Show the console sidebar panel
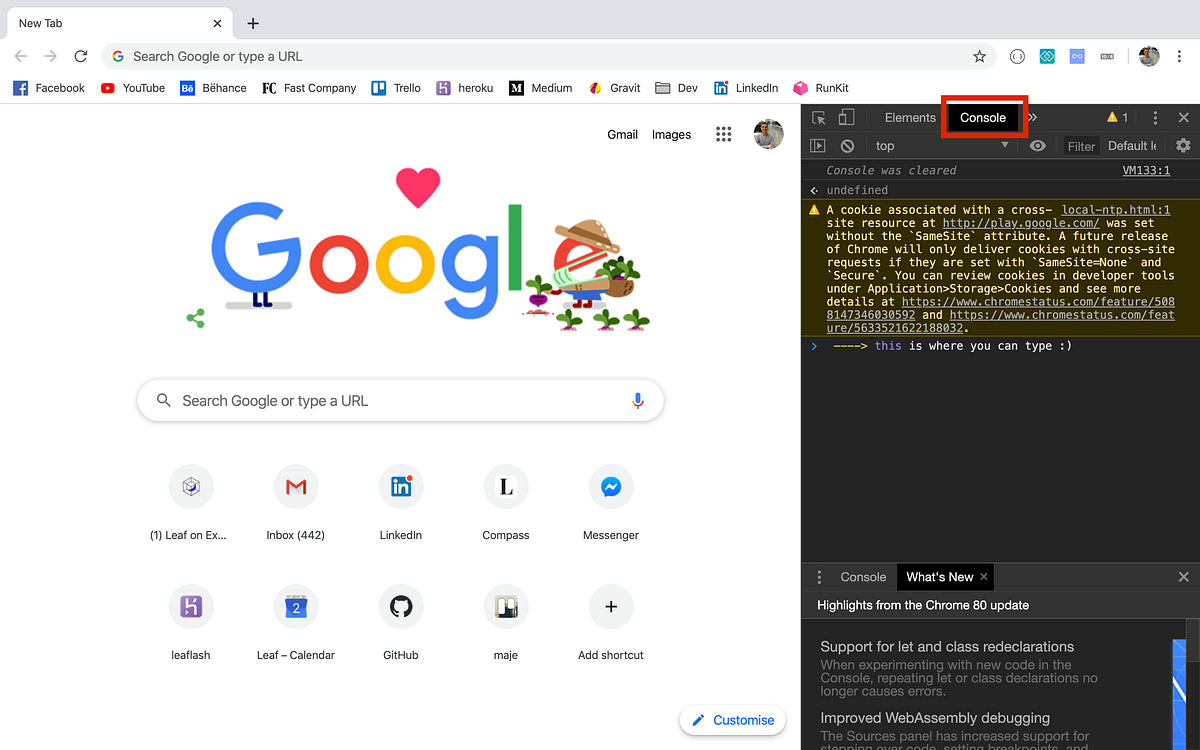 818,145
